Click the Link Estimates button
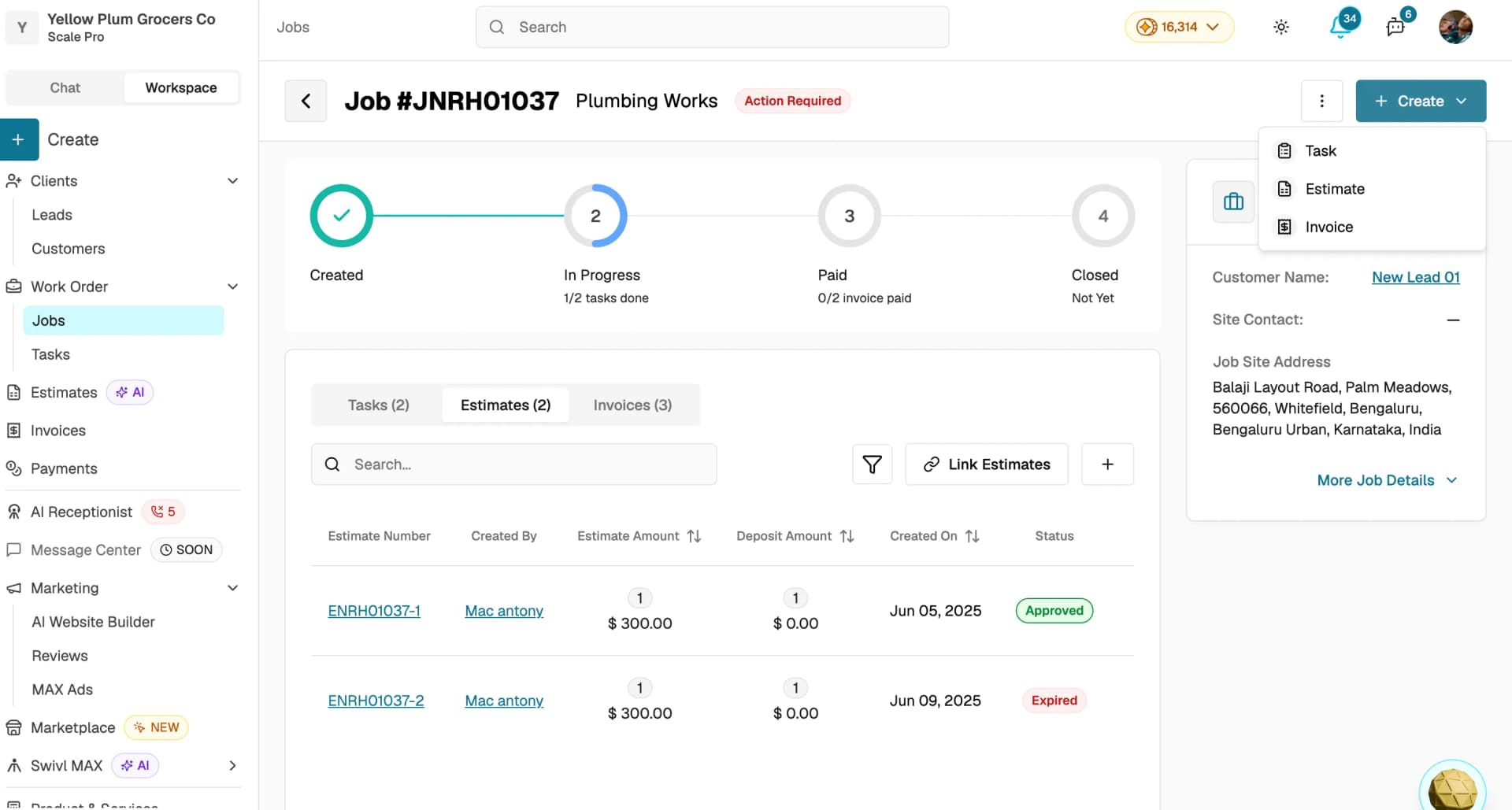The height and width of the screenshot is (810, 1512). pyautogui.click(x=986, y=464)
